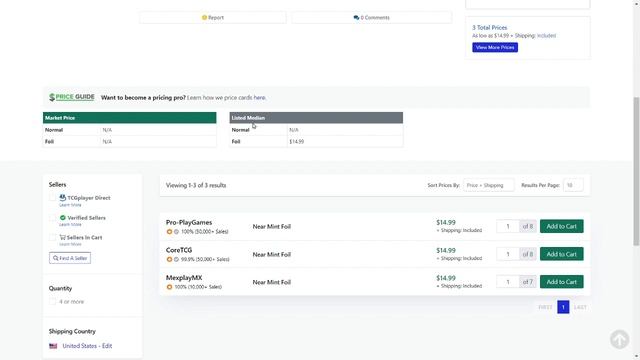Click the gold seller badge for Pro-PlayGames
Image resolution: width=640 pixels, height=360 pixels.
pos(169,231)
